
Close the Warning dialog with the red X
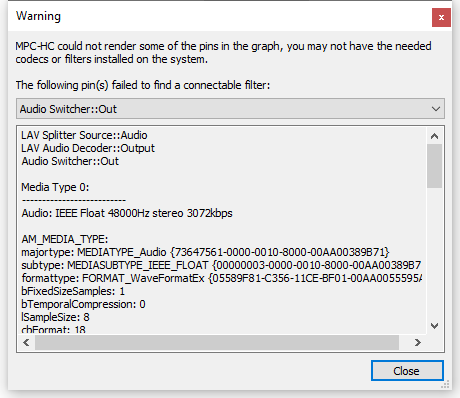[x=441, y=17]
